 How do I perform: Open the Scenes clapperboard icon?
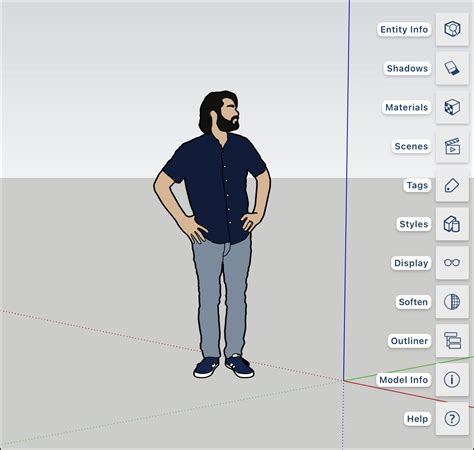452,146
